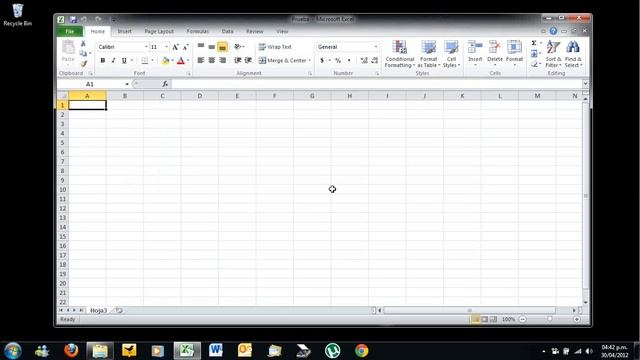640x360 pixels.
Task: Select the Hoja3 sheet tab
Action: [x=98, y=311]
